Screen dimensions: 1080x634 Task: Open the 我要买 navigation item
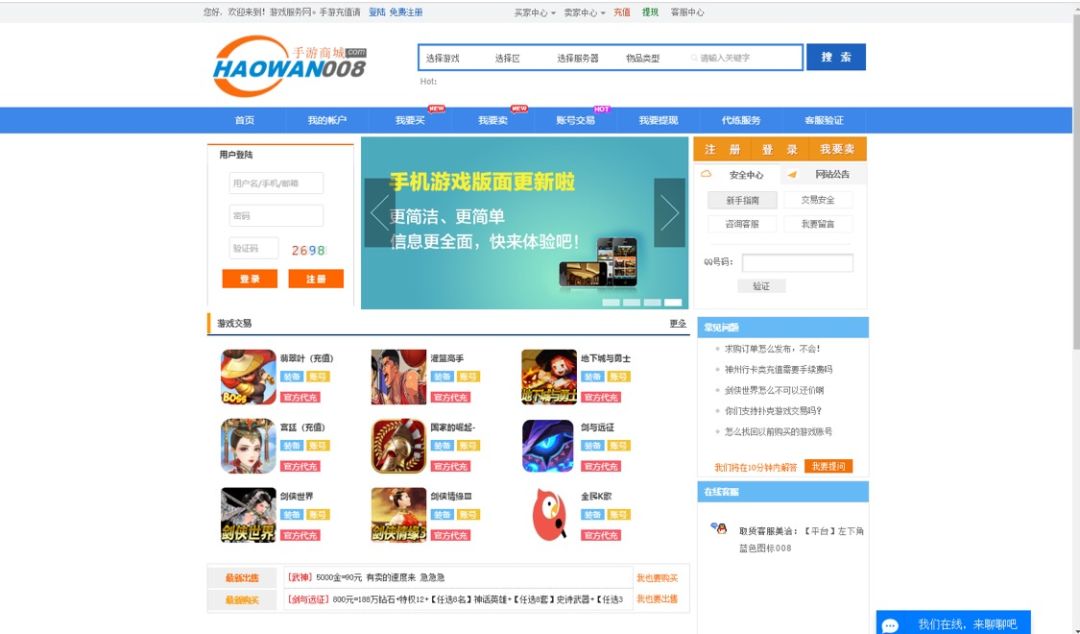(410, 120)
